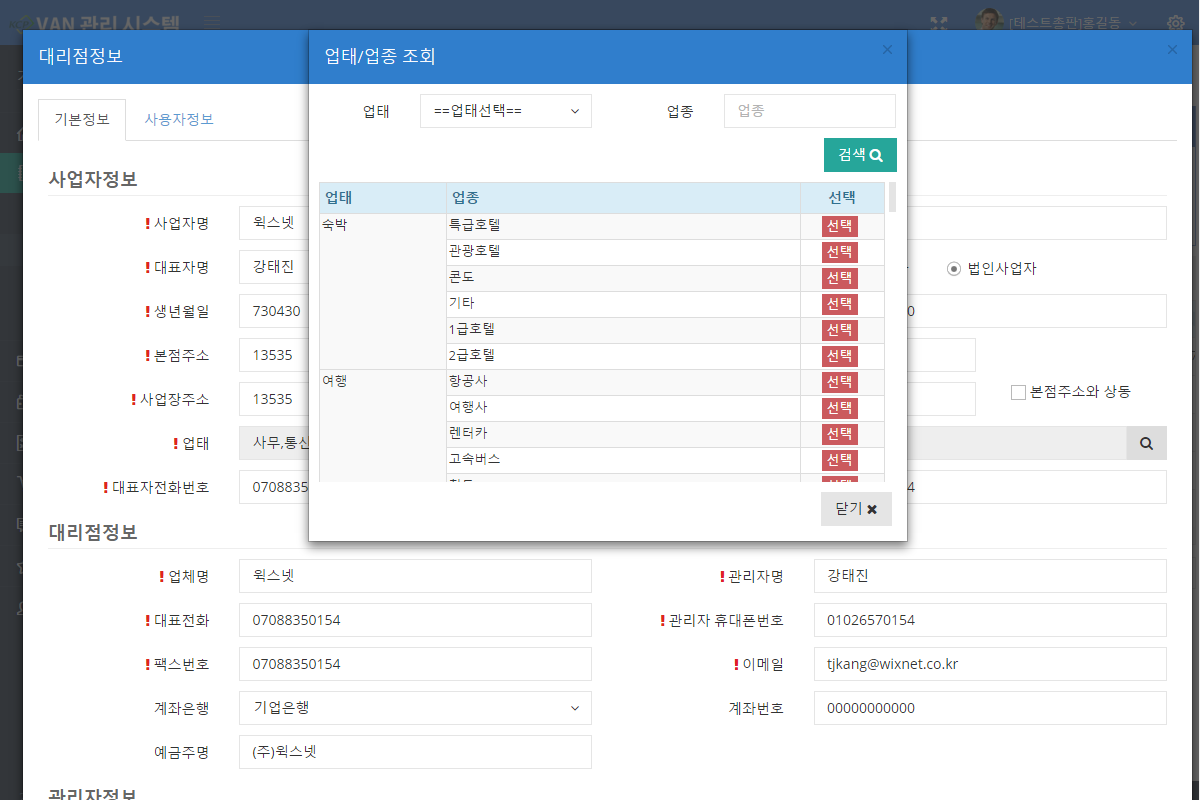
Task: Close the lookup with 닫기 button
Action: click(x=856, y=509)
